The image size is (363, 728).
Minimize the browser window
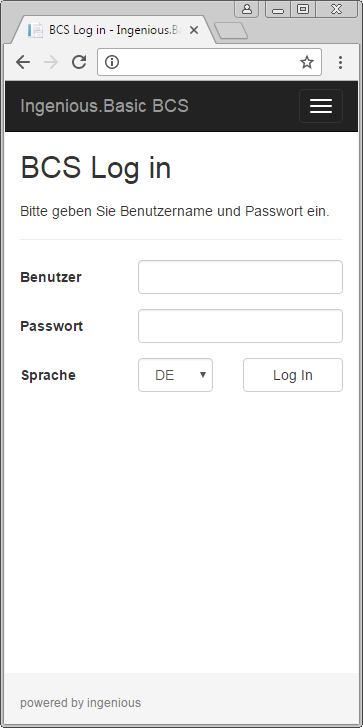[278, 9]
